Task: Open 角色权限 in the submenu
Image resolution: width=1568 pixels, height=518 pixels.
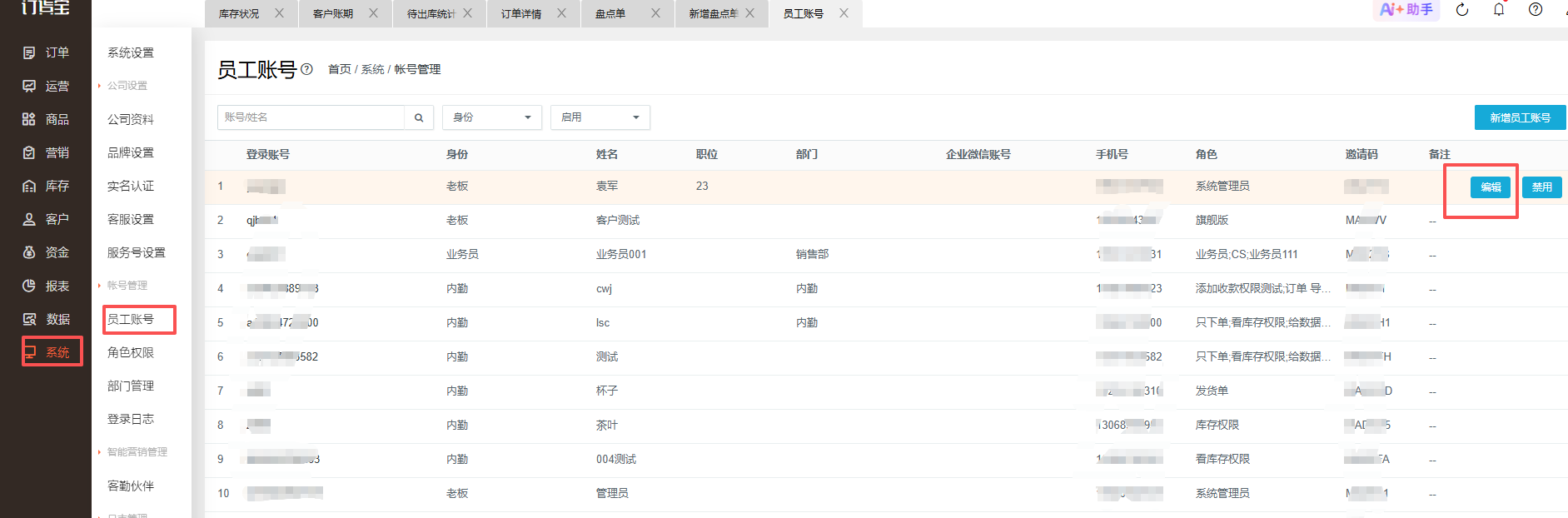Action: (131, 352)
